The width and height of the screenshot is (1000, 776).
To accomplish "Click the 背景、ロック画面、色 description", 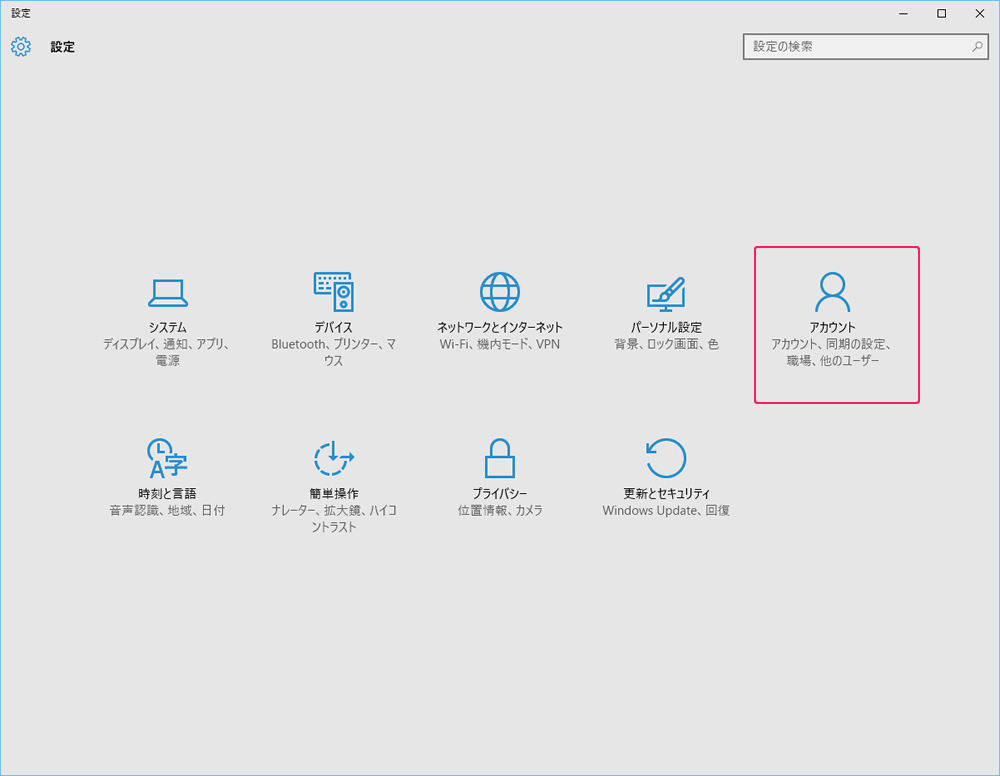I will [666, 344].
